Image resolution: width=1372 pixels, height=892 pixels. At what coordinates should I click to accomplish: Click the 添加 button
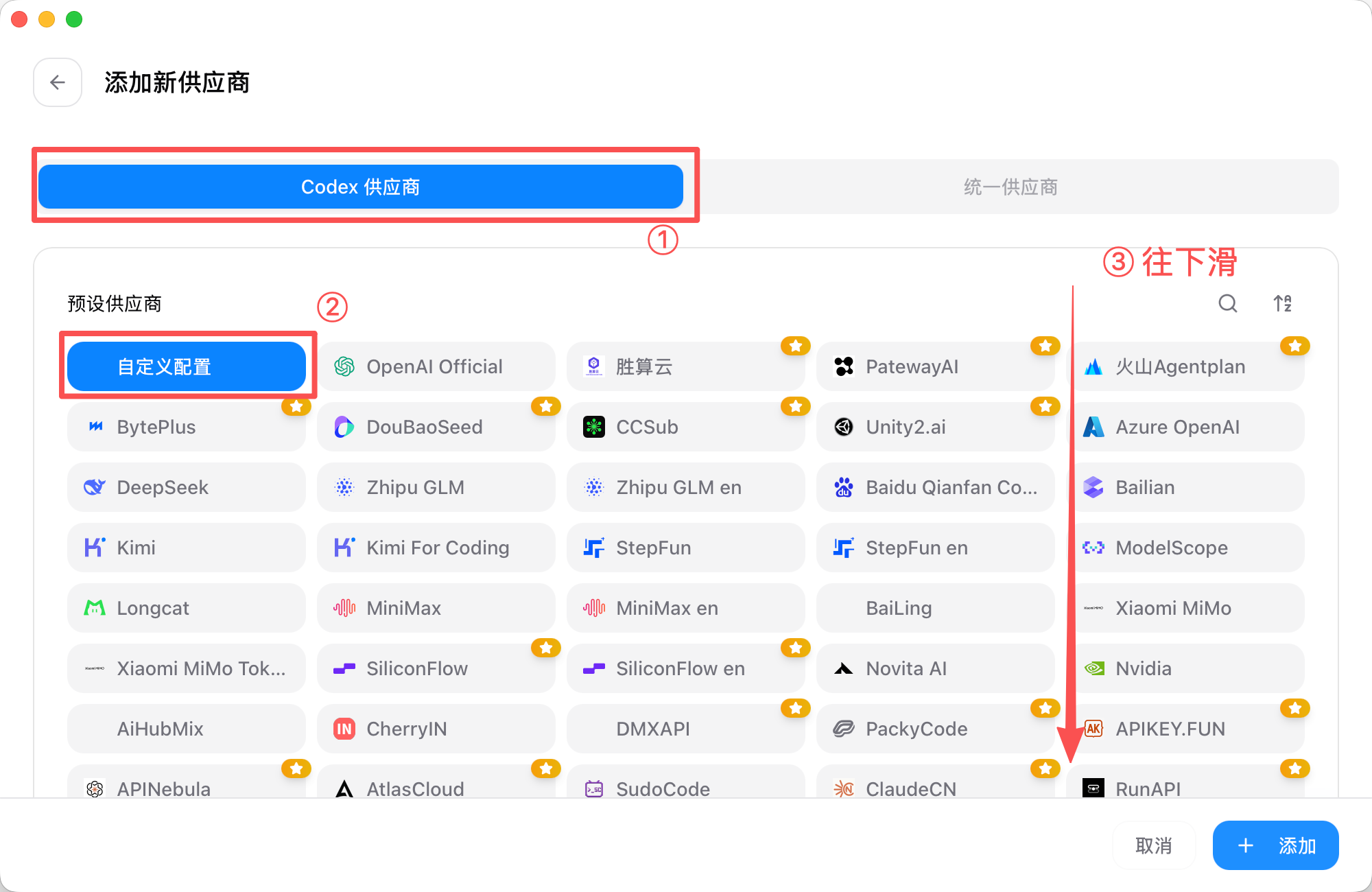coord(1276,845)
